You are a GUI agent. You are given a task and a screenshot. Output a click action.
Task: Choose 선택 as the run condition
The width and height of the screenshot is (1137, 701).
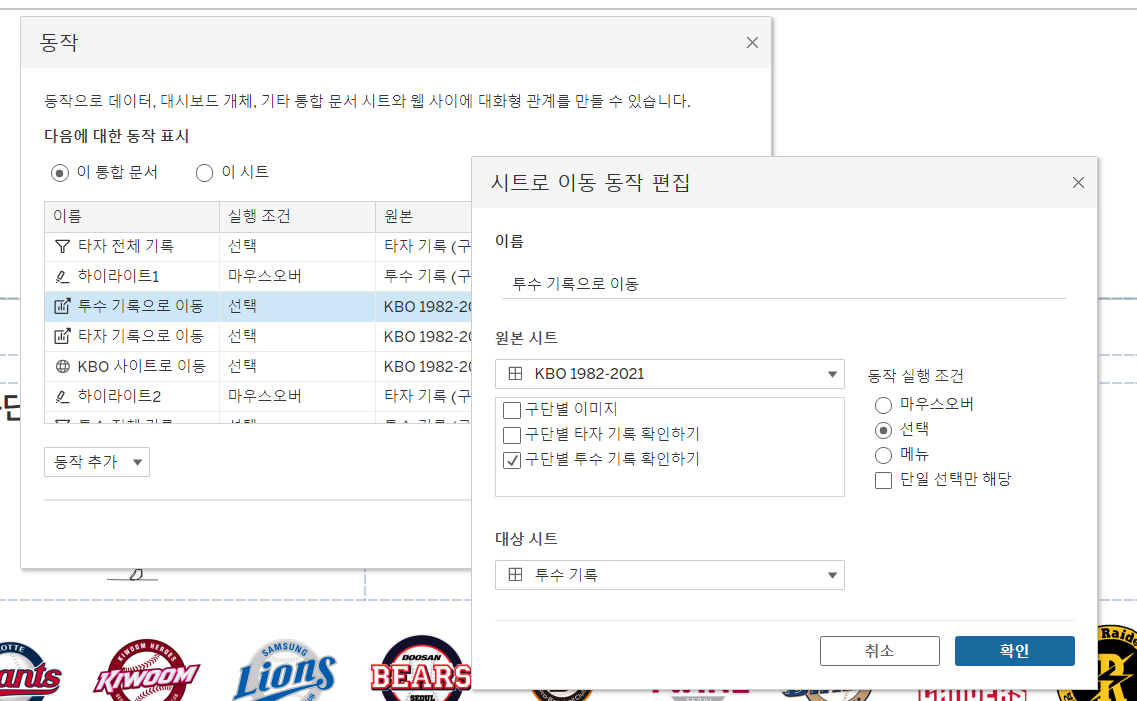tap(883, 431)
